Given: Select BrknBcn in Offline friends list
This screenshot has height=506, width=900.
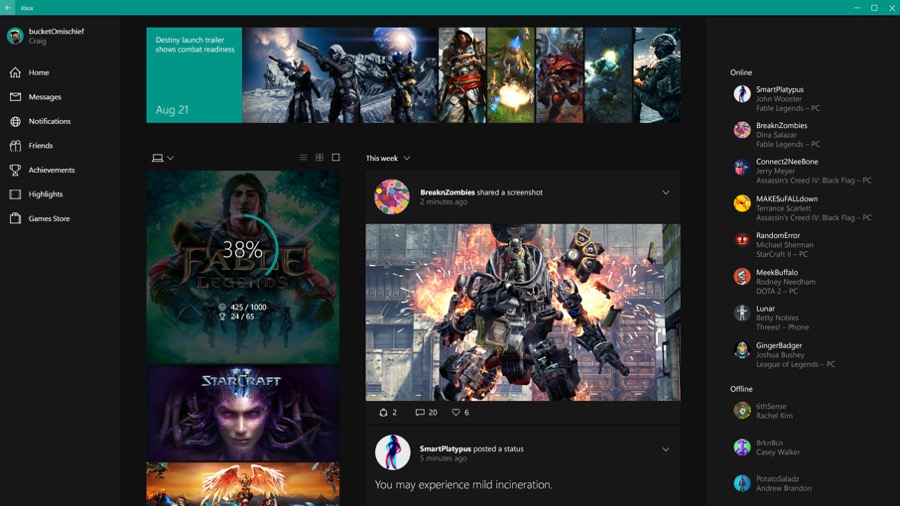Looking at the screenshot, I should [769, 442].
